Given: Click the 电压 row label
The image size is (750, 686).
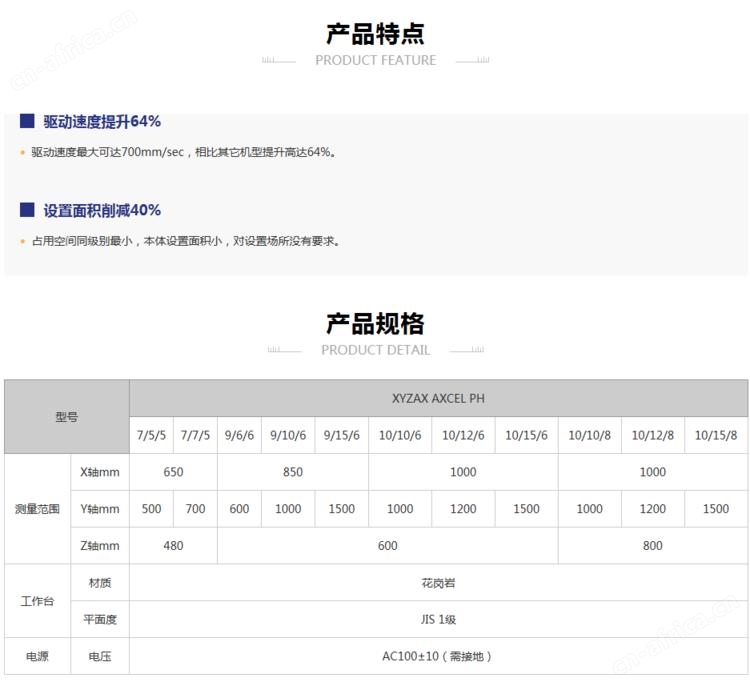Looking at the screenshot, I should (x=100, y=656).
